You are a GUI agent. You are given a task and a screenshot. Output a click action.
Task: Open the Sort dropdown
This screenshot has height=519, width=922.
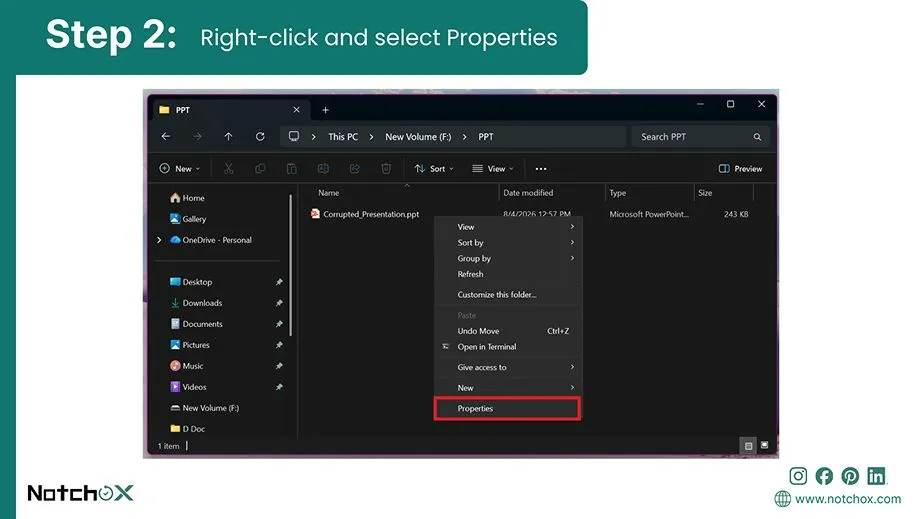click(x=434, y=169)
